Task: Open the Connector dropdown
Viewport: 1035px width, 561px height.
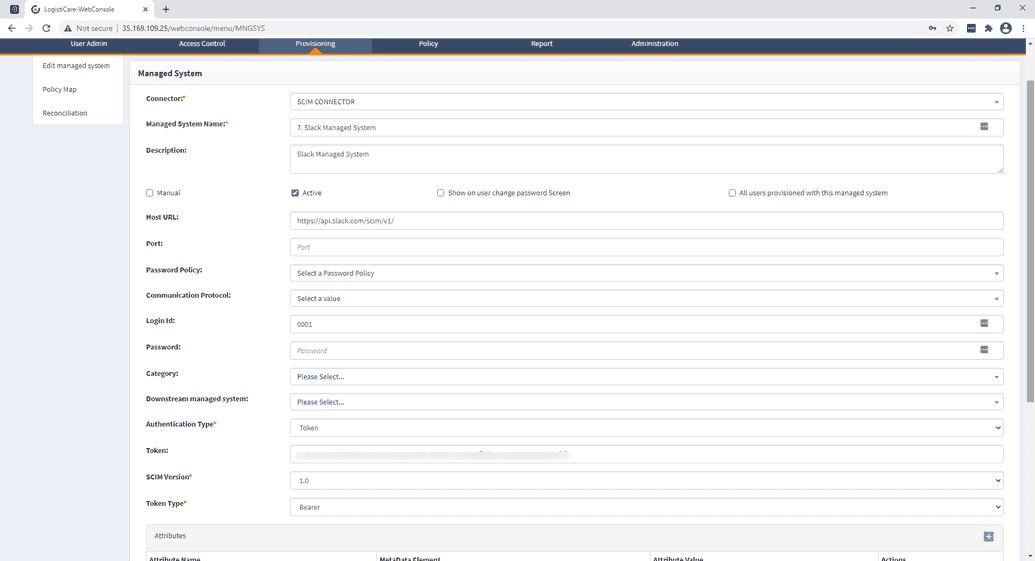Action: pyautogui.click(x=646, y=102)
